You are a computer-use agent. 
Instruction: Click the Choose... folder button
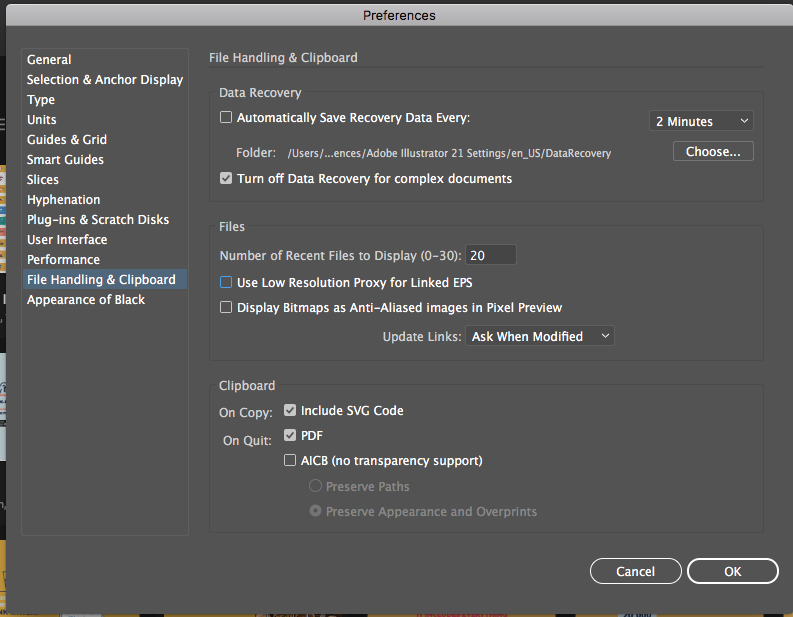(x=713, y=152)
